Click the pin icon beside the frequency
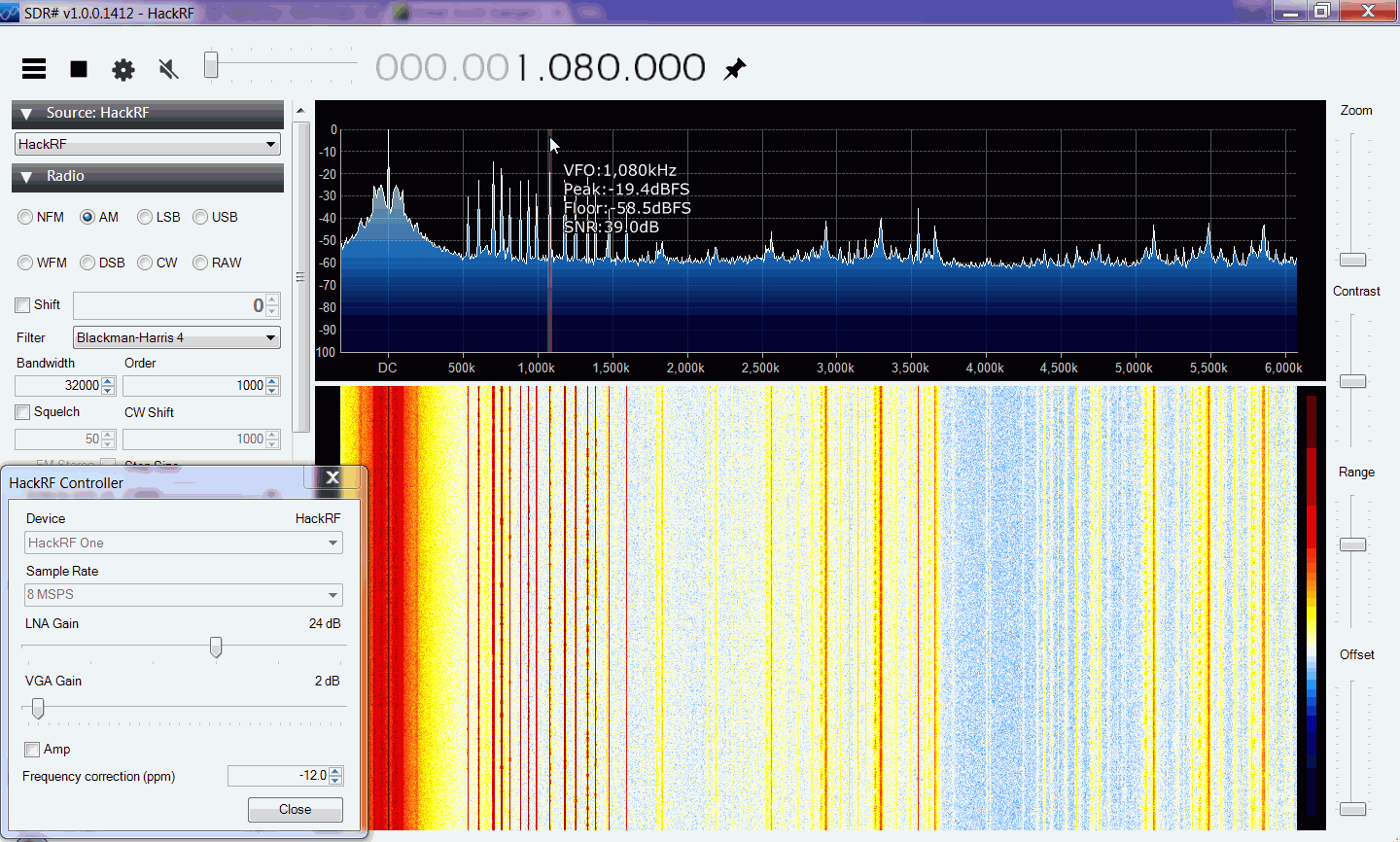This screenshot has width=1400, height=842. click(x=735, y=69)
